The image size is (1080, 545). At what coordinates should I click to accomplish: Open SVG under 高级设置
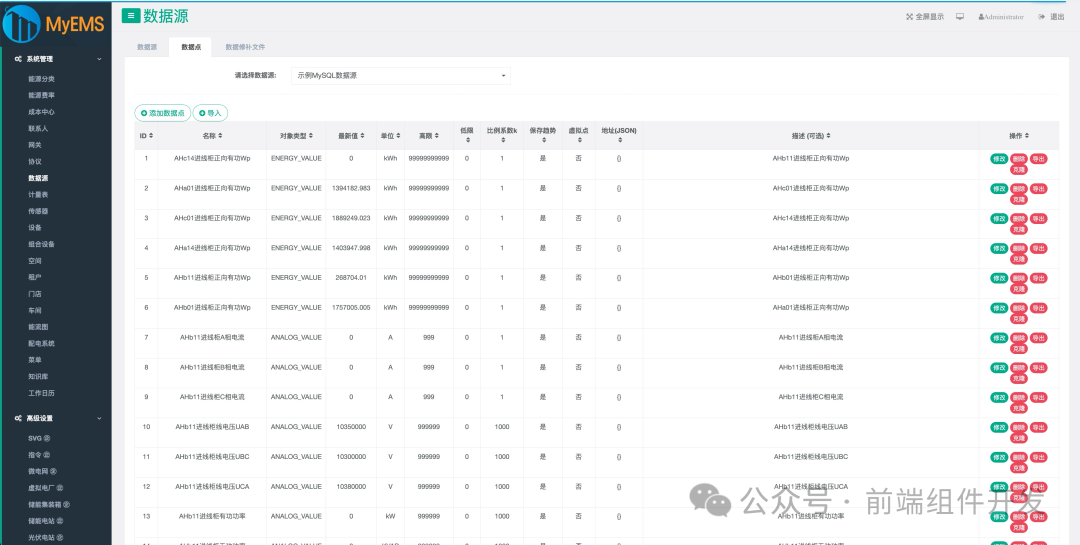click(39, 438)
